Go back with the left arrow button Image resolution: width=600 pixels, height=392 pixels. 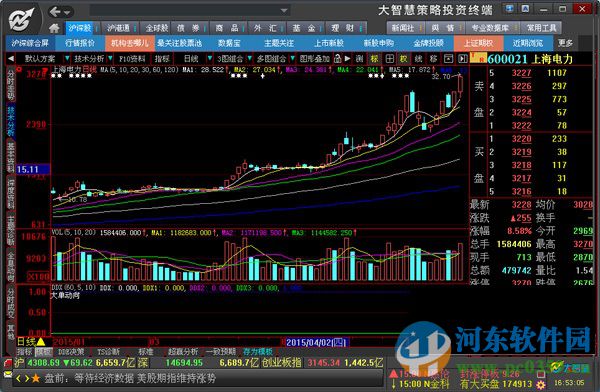(55, 12)
